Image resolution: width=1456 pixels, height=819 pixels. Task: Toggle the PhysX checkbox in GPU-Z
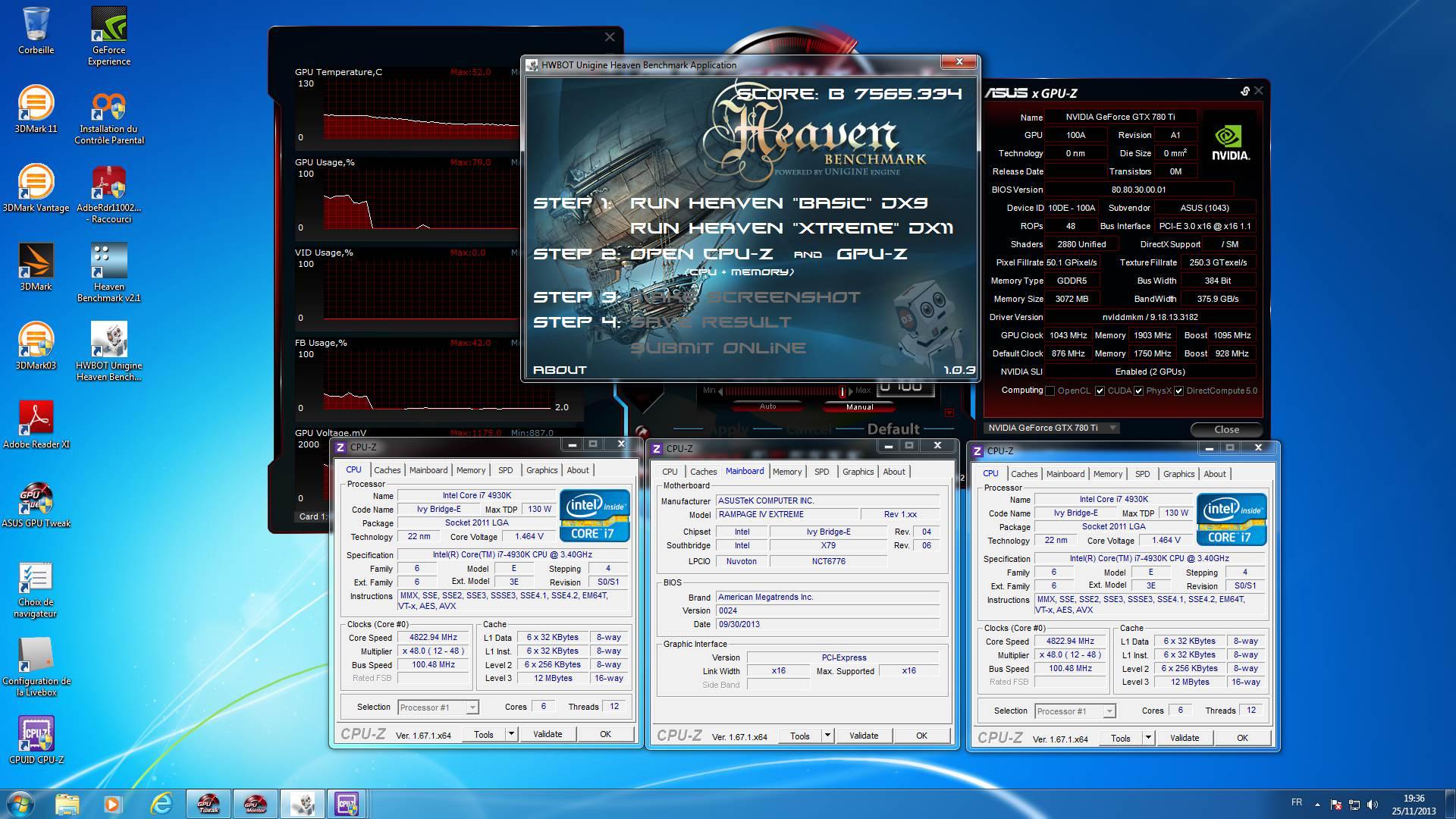tap(1138, 391)
